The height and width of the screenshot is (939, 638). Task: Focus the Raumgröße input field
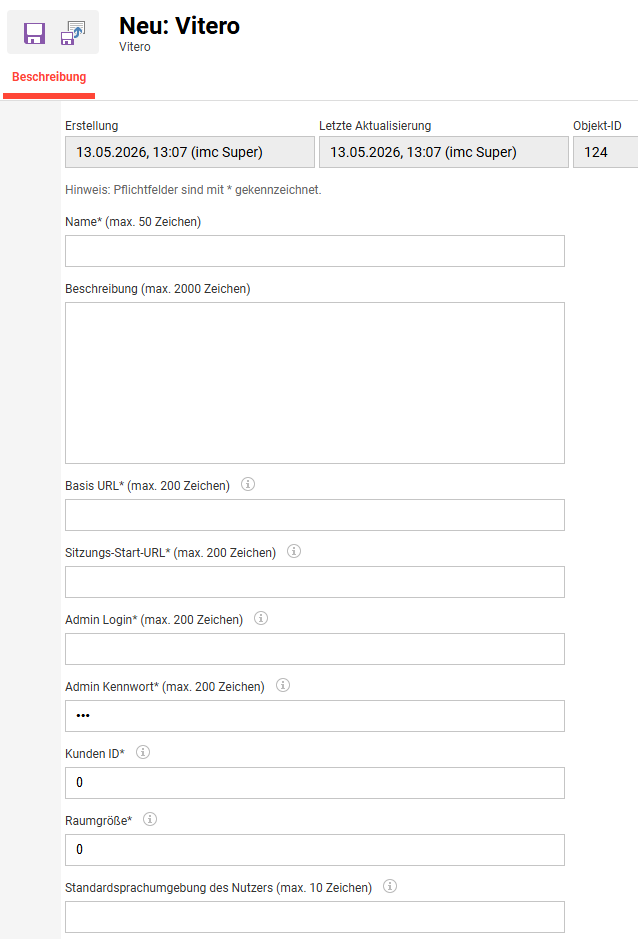(x=315, y=850)
